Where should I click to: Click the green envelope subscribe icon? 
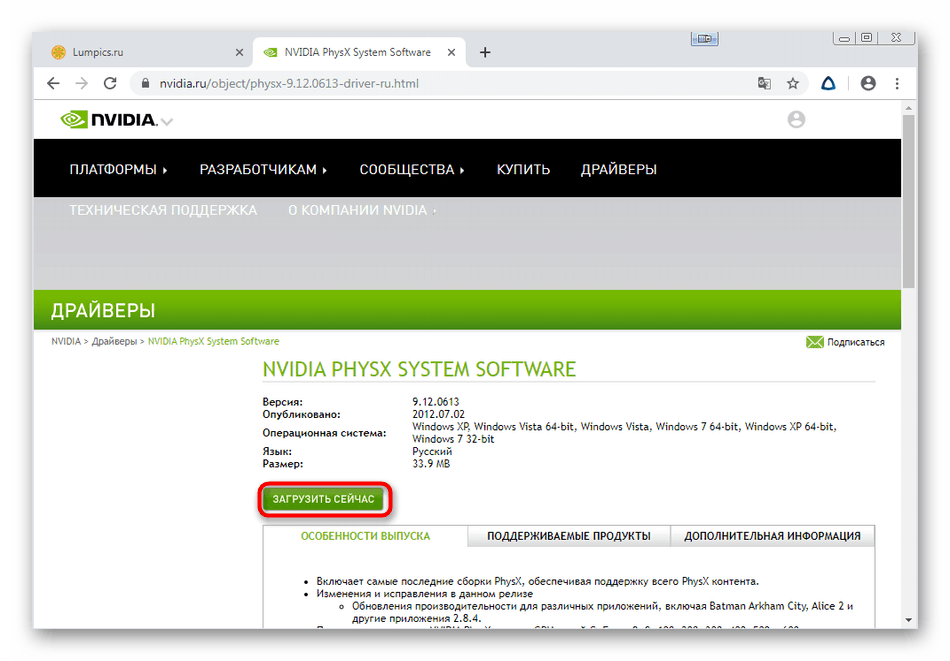(815, 342)
